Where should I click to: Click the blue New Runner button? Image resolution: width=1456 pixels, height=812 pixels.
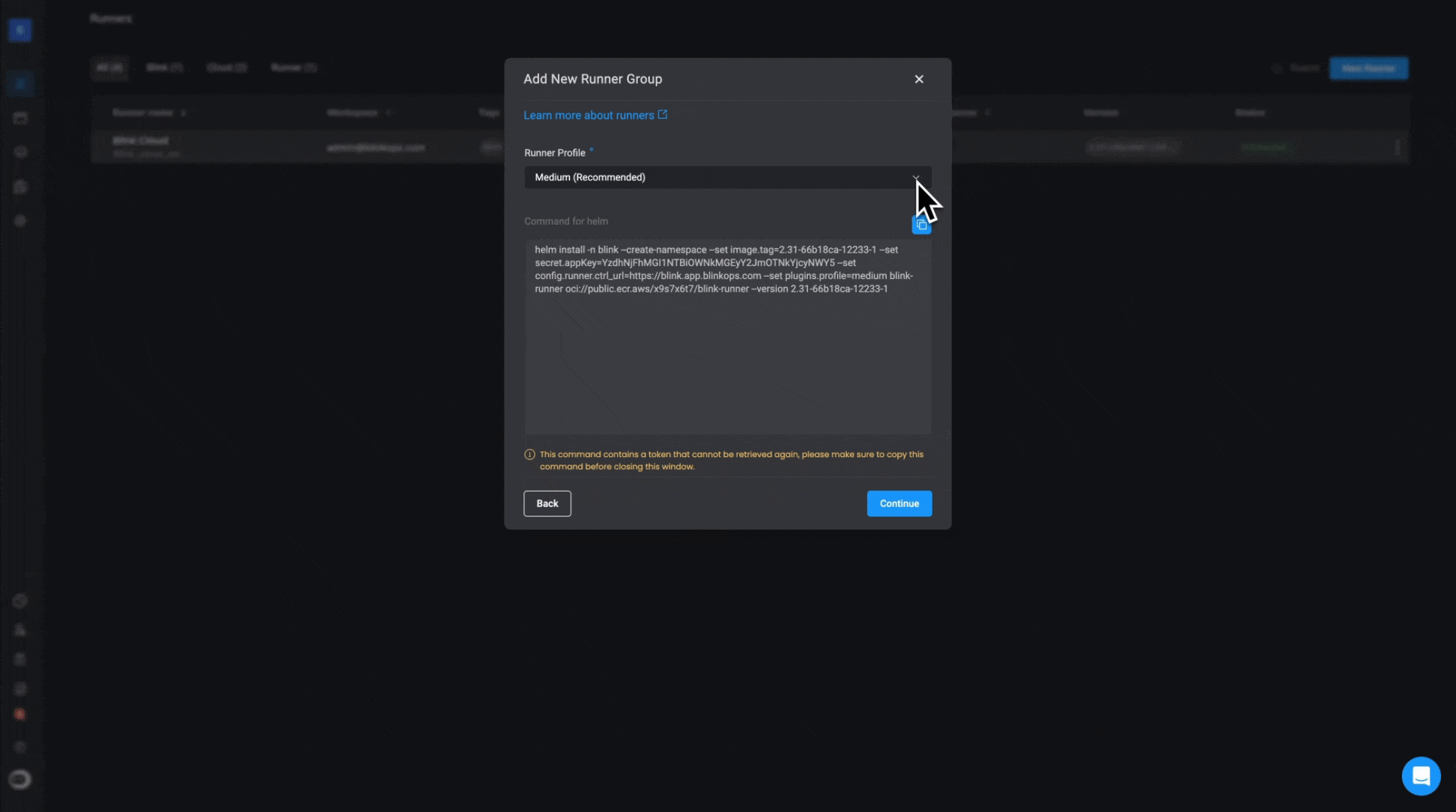click(1368, 68)
